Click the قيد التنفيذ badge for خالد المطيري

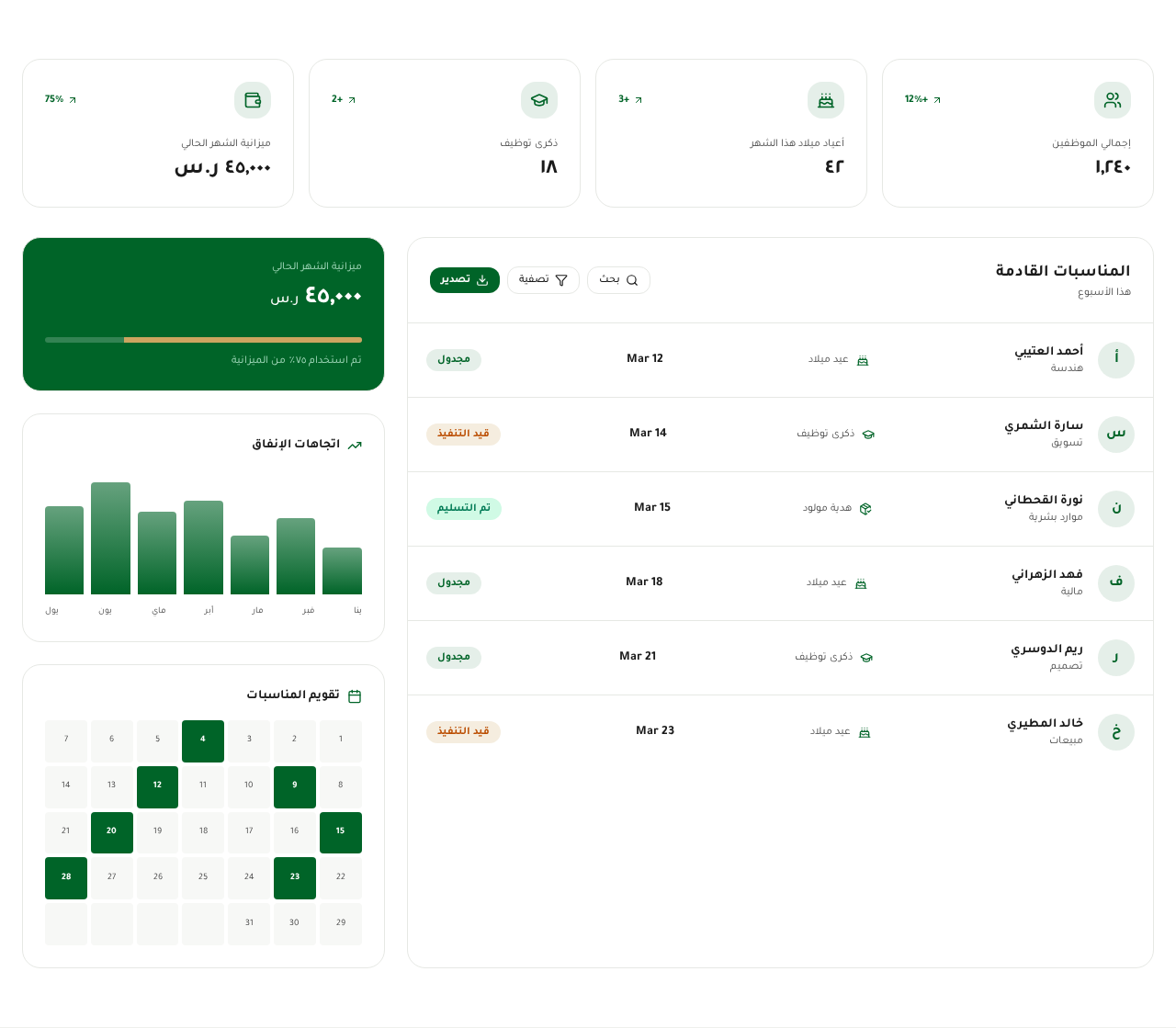[x=463, y=731]
